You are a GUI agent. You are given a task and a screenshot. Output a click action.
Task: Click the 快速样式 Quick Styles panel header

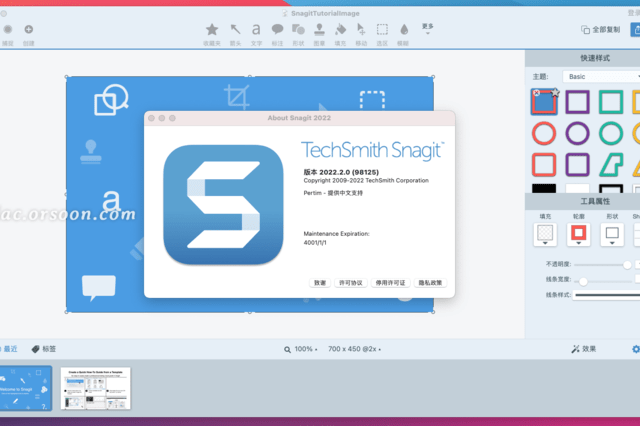tap(595, 58)
